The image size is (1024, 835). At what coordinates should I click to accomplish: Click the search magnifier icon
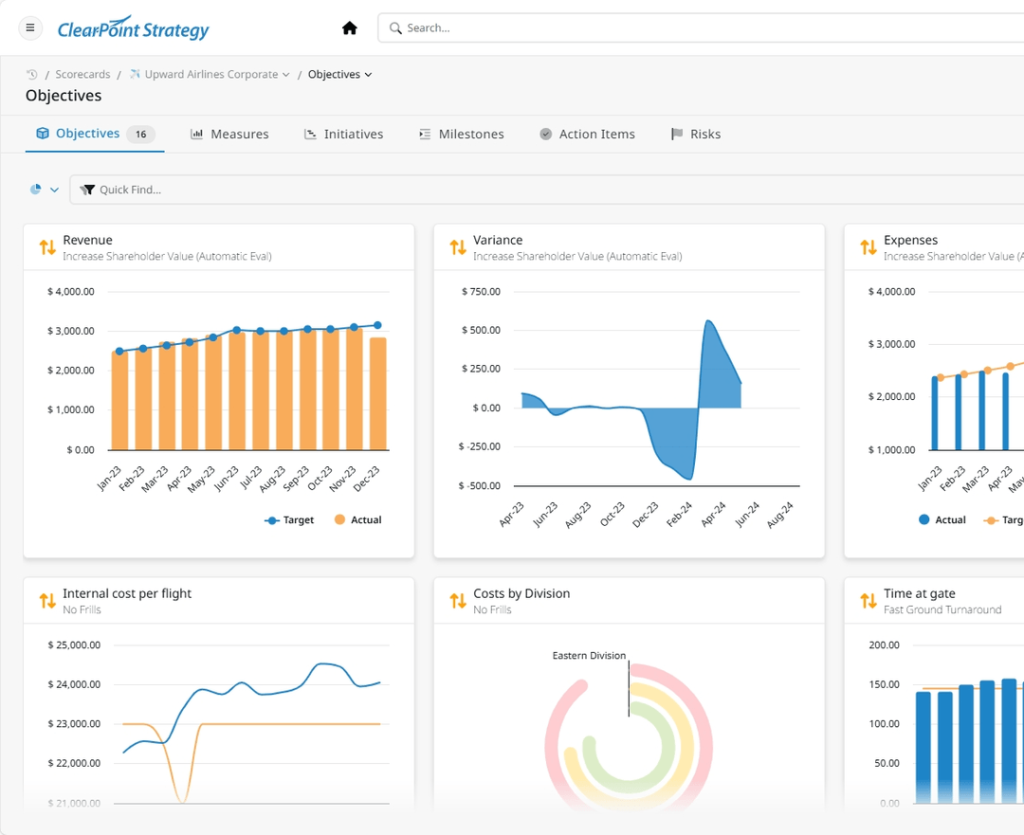(395, 28)
